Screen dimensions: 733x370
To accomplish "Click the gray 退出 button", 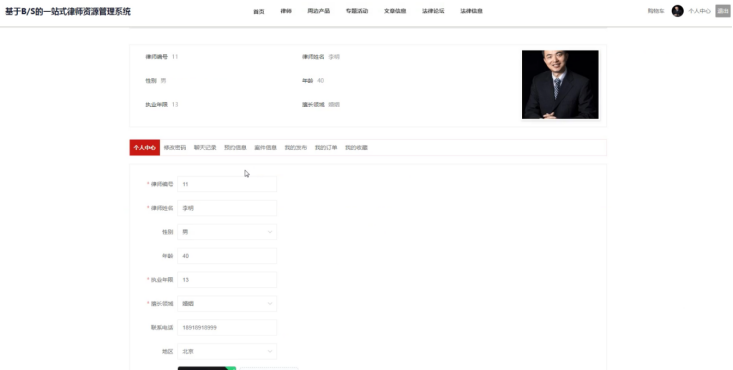I will 723,11.
